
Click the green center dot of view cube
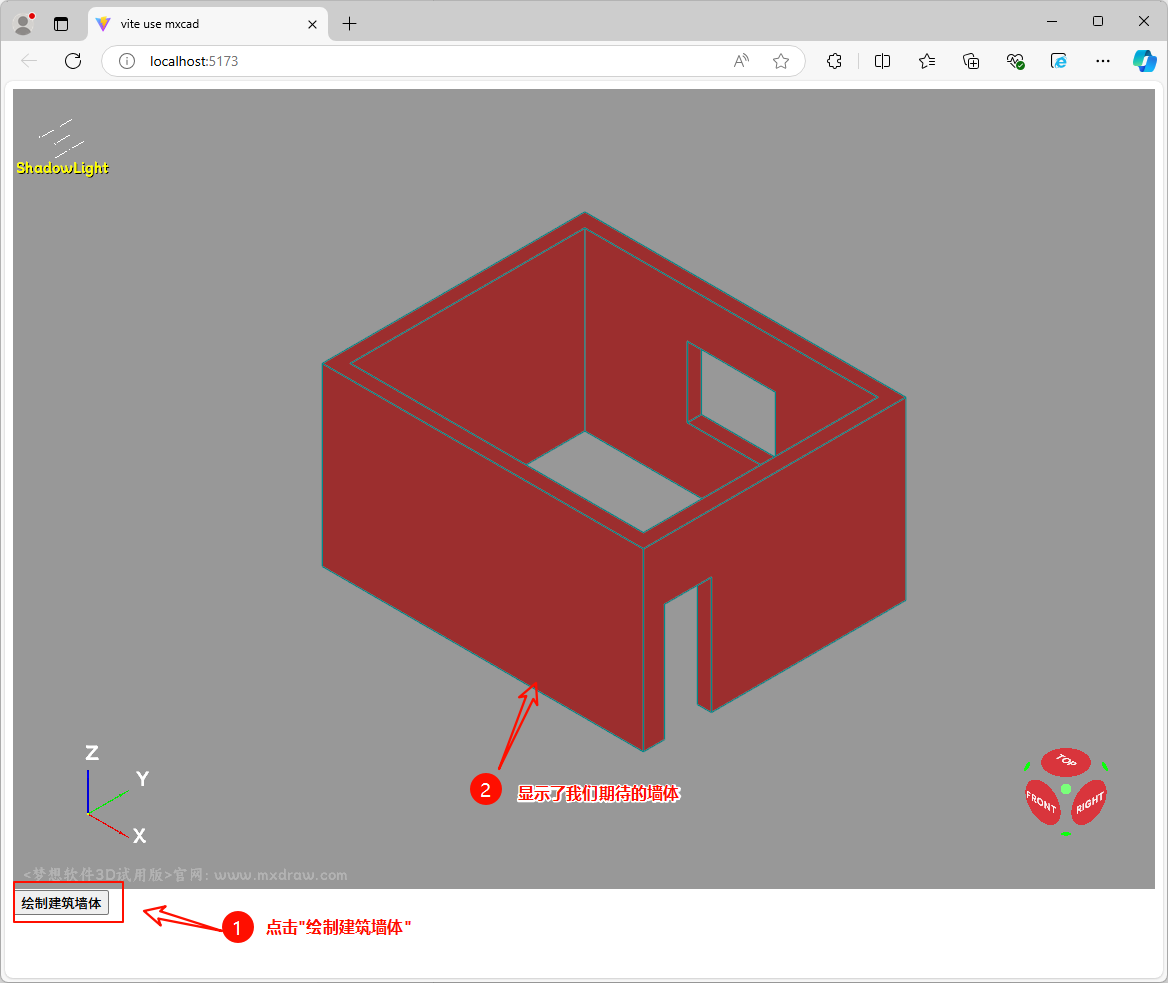coord(1066,789)
